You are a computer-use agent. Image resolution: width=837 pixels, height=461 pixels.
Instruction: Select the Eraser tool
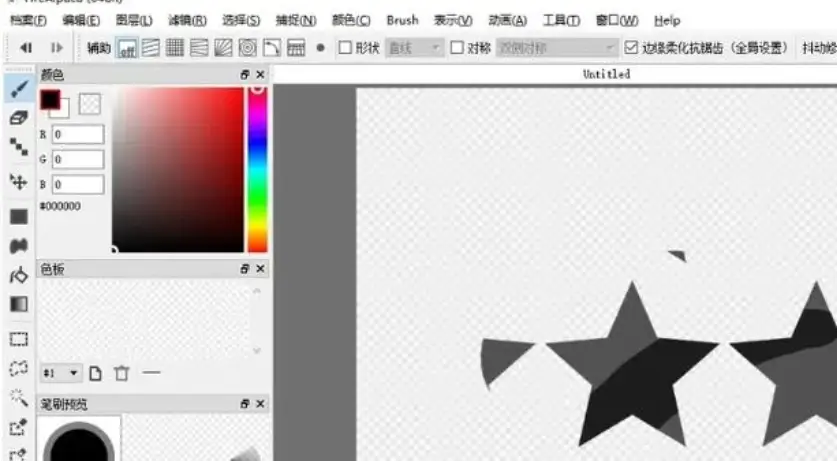pyautogui.click(x=19, y=117)
